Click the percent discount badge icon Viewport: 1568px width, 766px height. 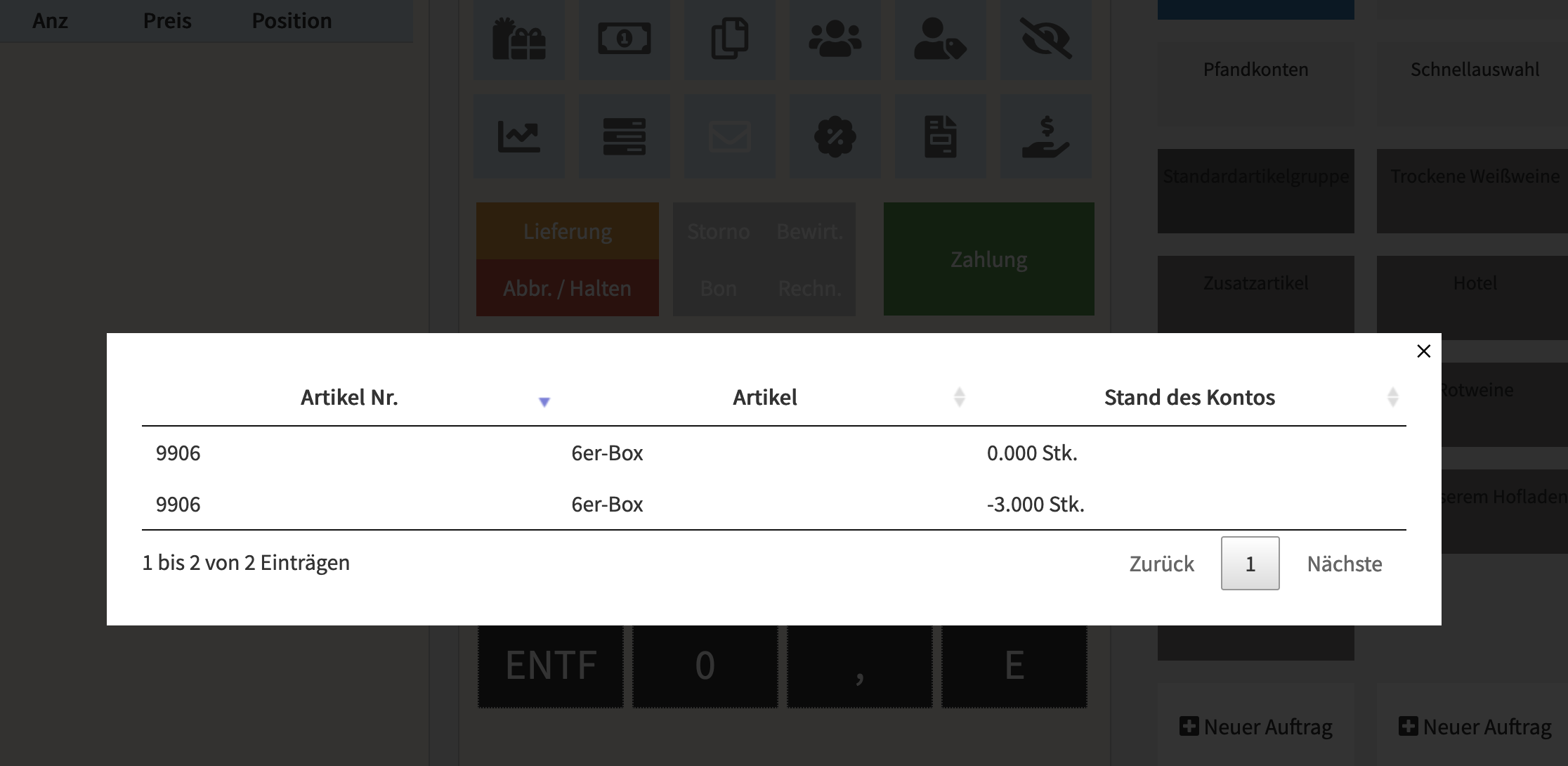[x=835, y=136]
